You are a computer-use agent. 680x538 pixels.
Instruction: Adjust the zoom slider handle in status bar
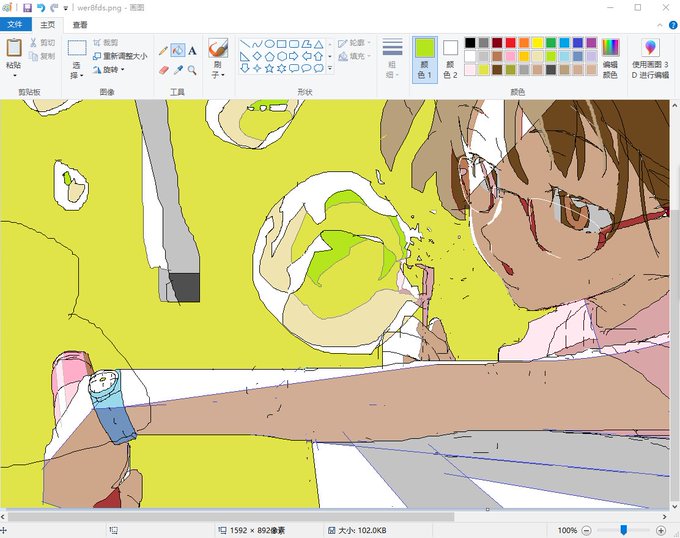click(x=623, y=530)
